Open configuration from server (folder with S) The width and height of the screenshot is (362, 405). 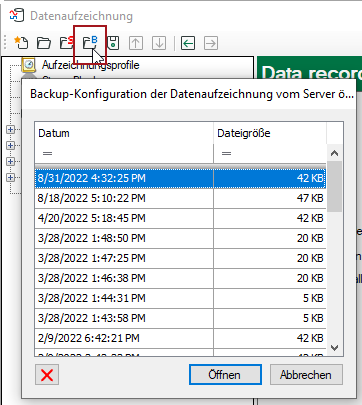[x=66, y=43]
